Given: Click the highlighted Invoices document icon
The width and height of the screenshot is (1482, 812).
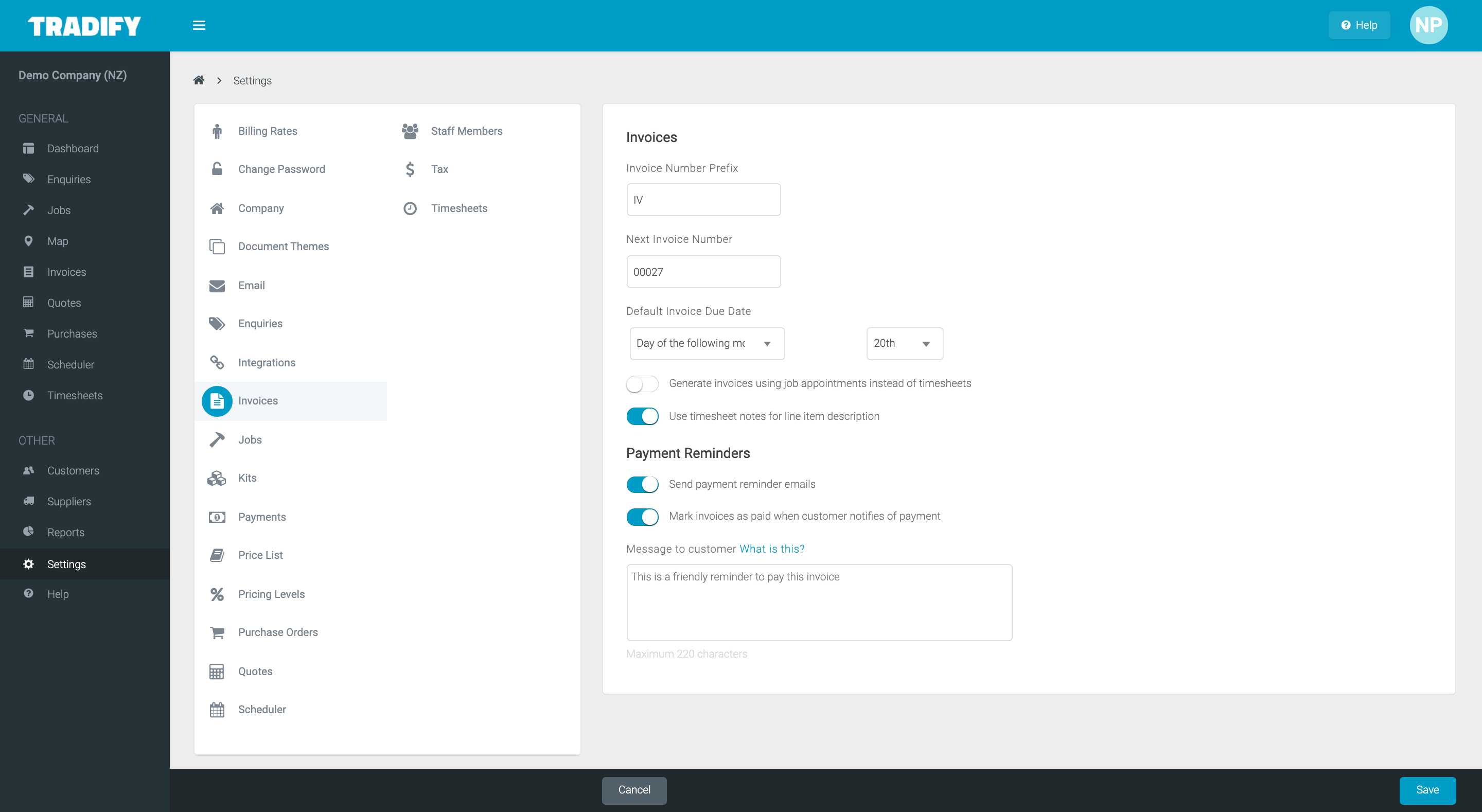Looking at the screenshot, I should [x=217, y=401].
